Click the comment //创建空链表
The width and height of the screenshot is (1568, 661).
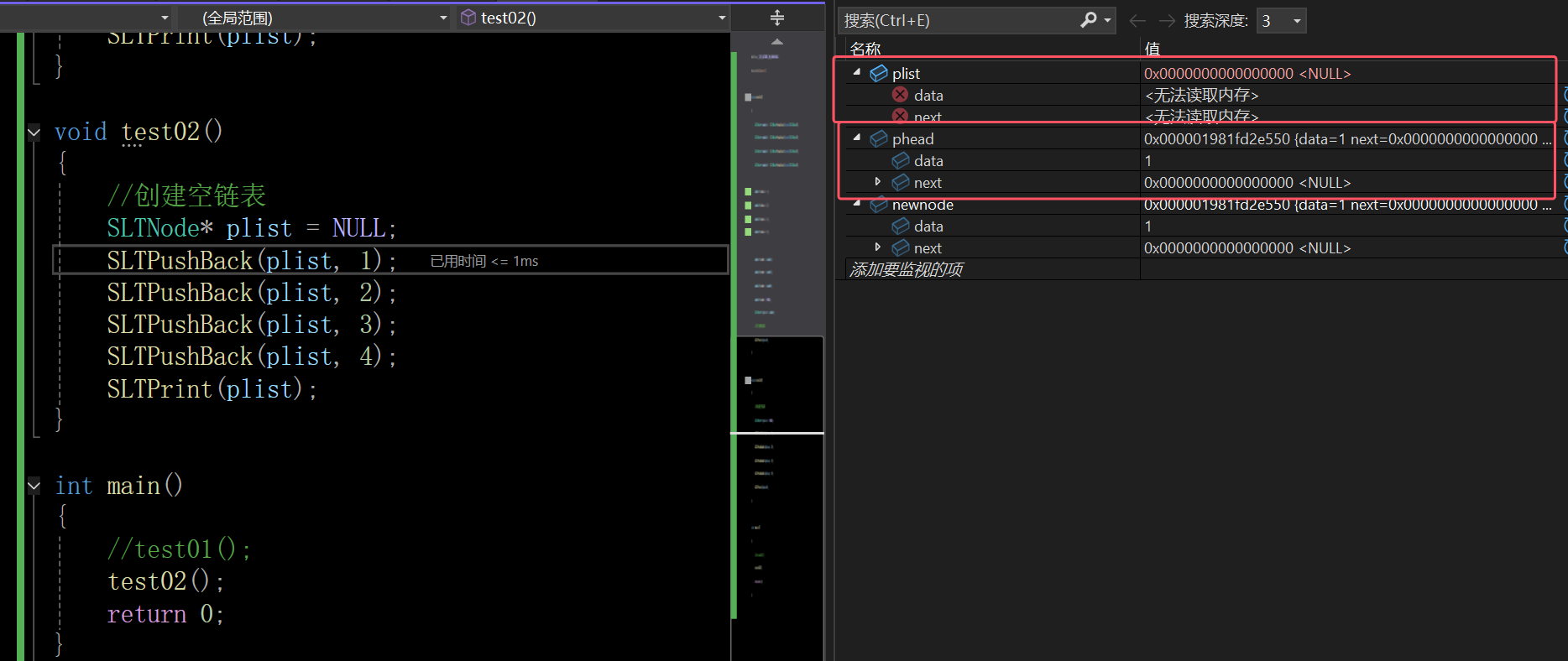point(186,195)
